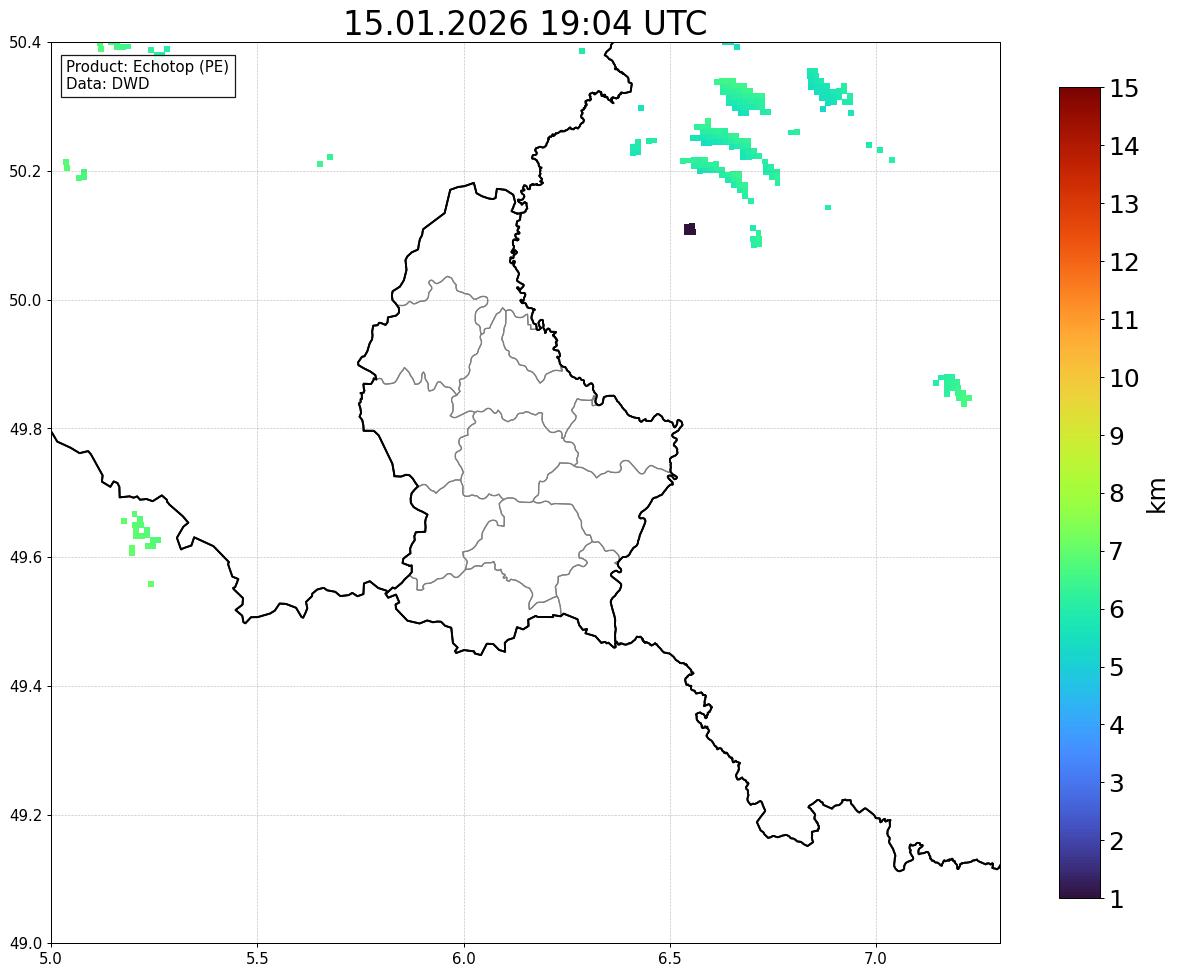Click the "km" colorbar unit label
1178x976 pixels.
(1156, 496)
